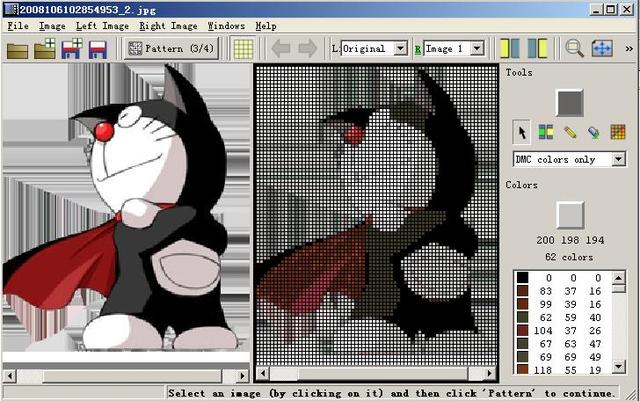
Task: Click pattern pane's left scroll arrow
Action: (x=263, y=373)
